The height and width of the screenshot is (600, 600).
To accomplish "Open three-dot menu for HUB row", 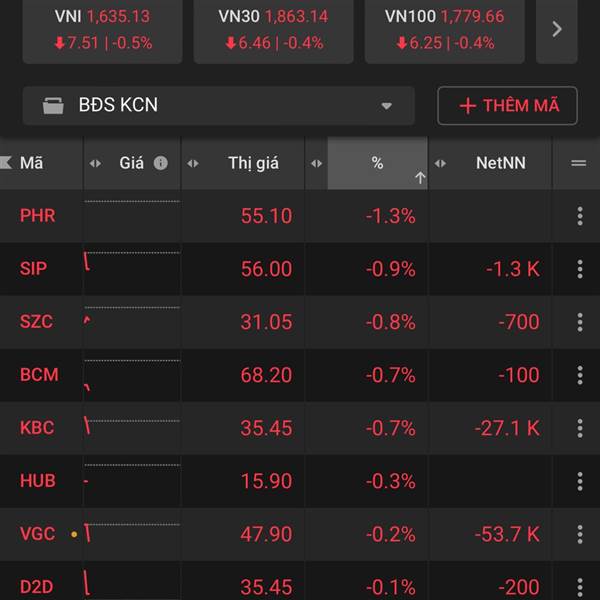I will 579,481.
